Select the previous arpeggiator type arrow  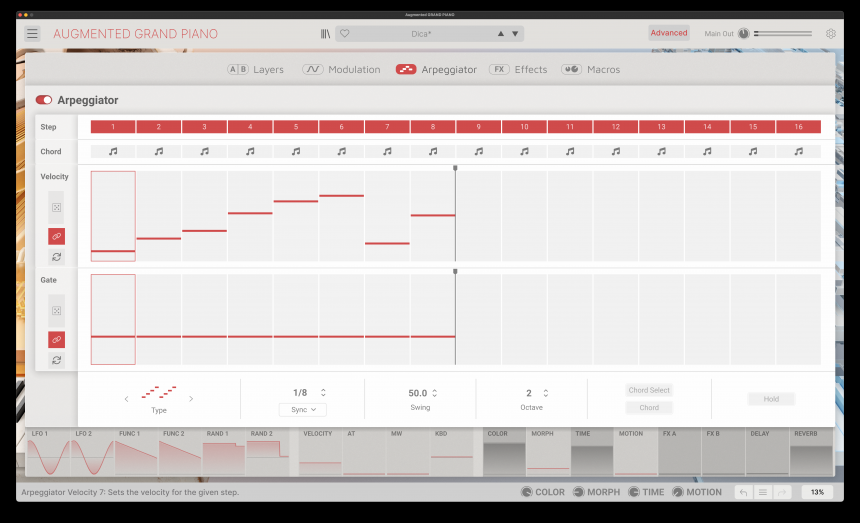pos(126,399)
